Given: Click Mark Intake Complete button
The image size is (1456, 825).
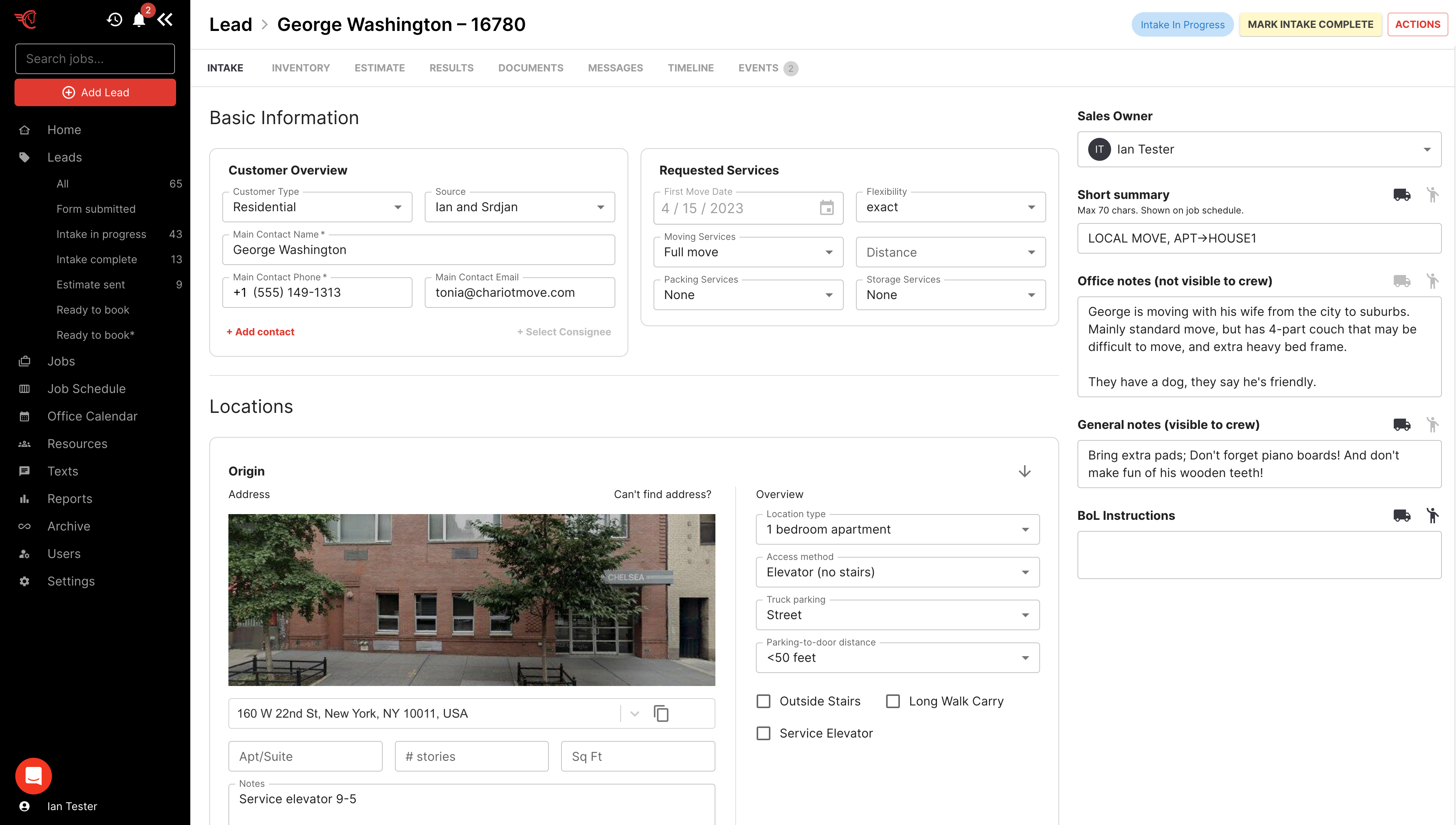Looking at the screenshot, I should click(1310, 24).
